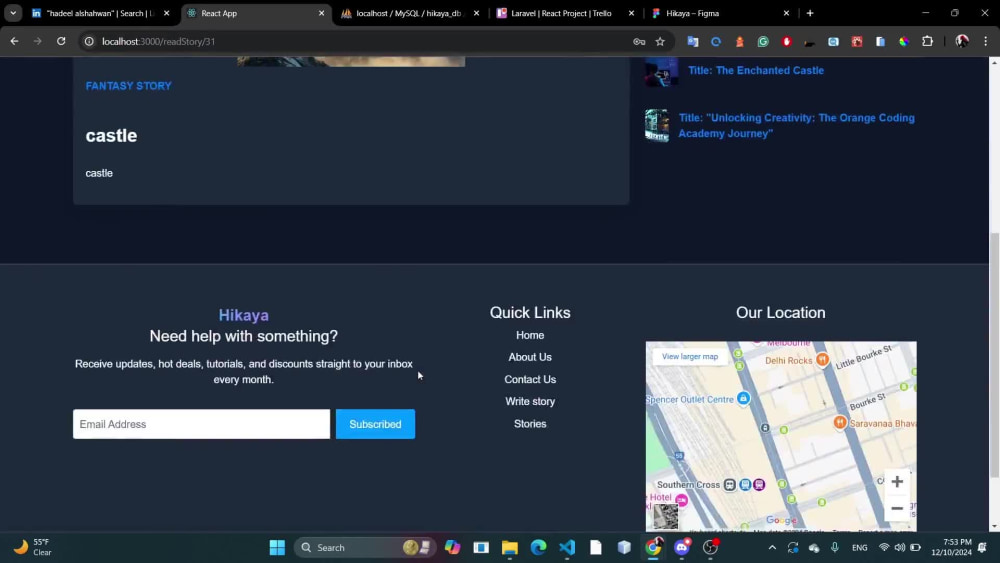
Task: Click the taskbar Search box
Action: pos(365,548)
